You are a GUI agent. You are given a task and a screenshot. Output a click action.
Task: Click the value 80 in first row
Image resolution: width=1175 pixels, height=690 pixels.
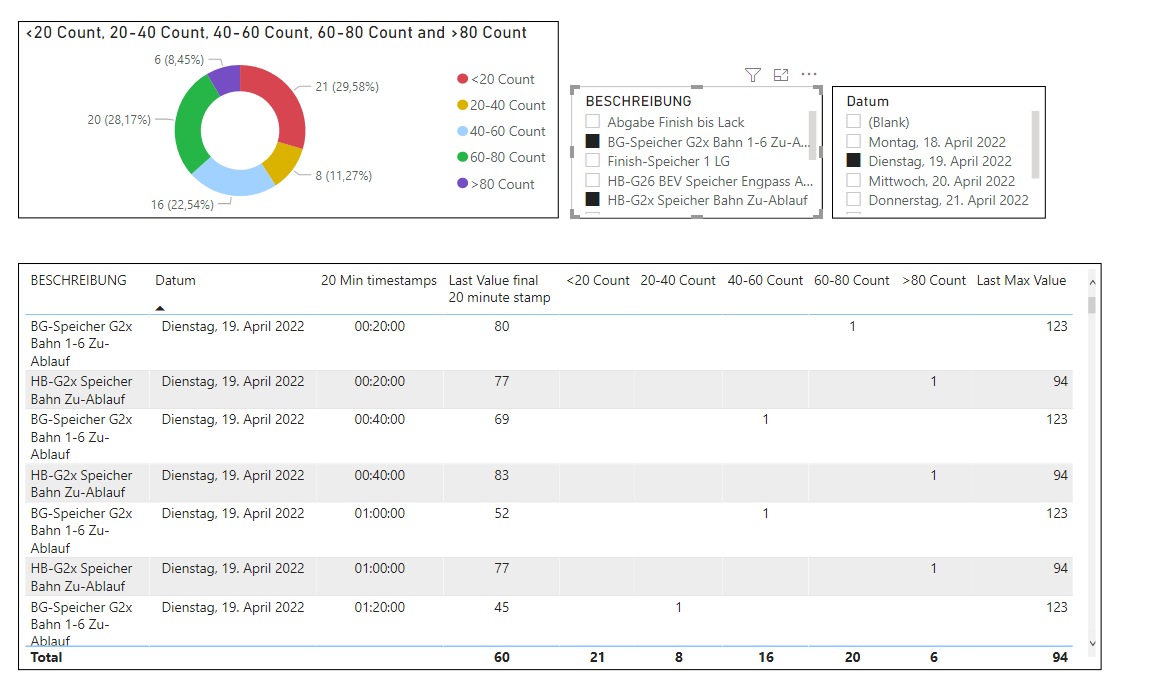[501, 326]
